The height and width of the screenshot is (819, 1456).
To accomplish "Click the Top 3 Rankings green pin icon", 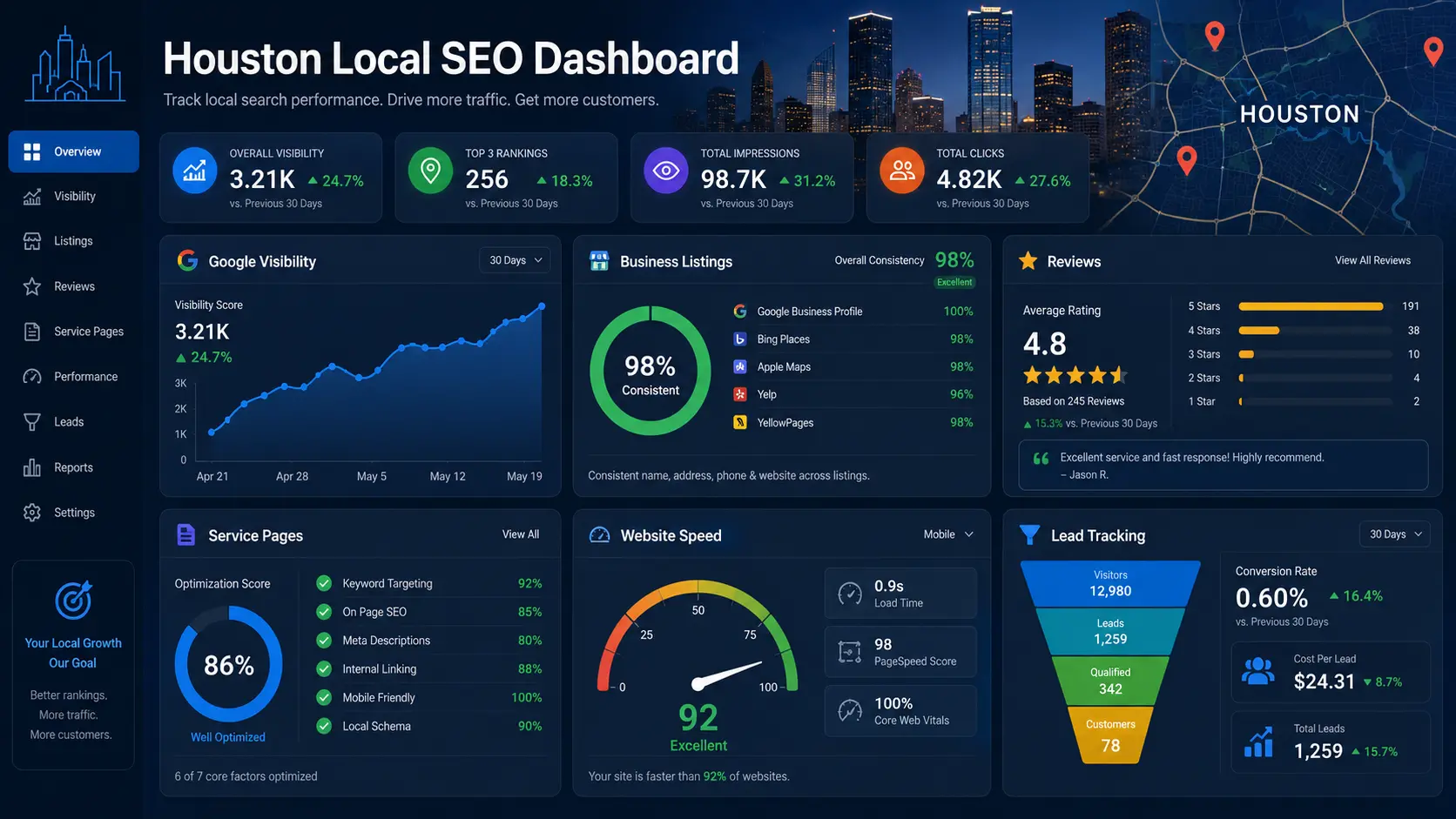I will (x=430, y=171).
